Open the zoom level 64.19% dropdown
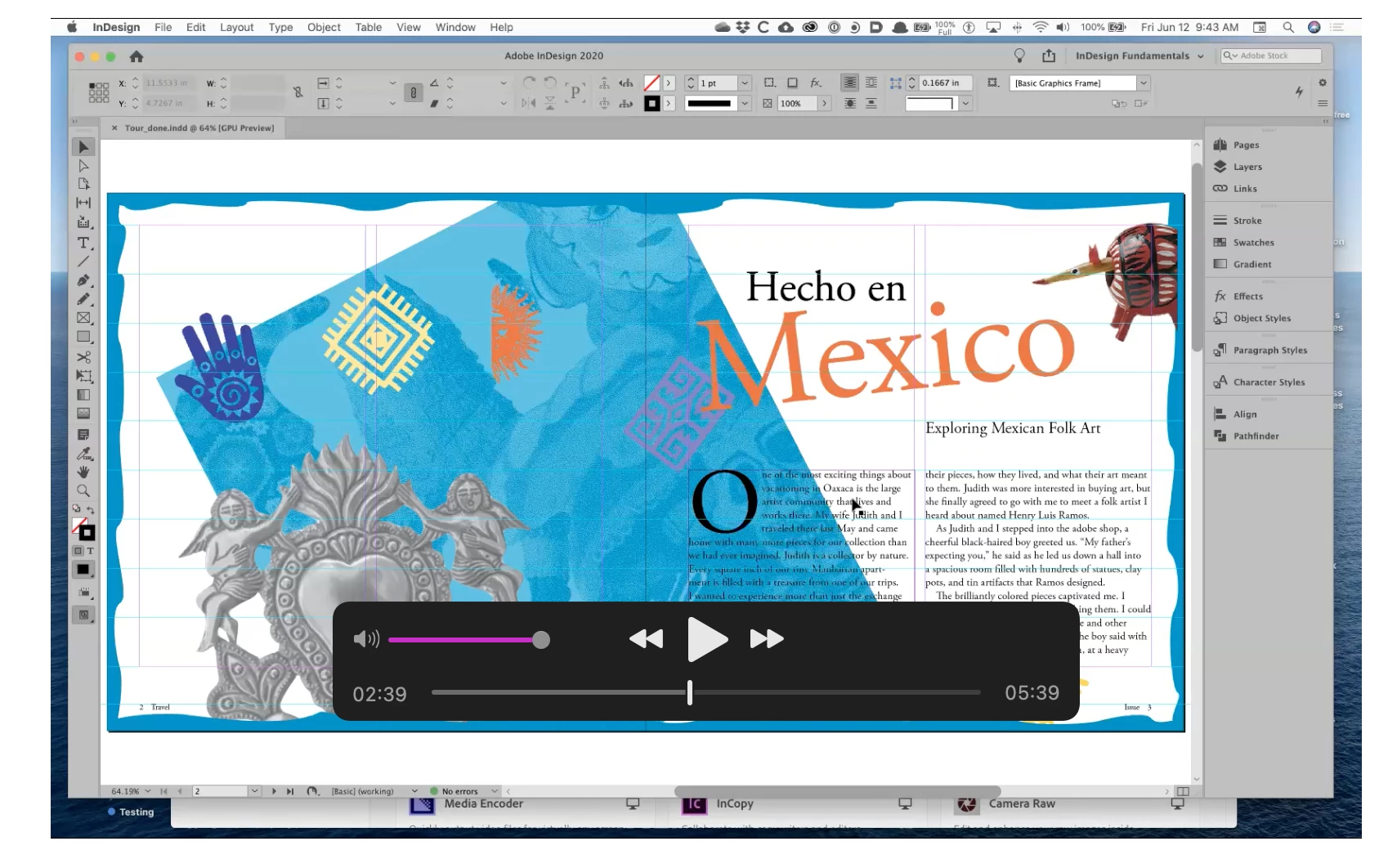The width and height of the screenshot is (1388, 868). coord(148,791)
